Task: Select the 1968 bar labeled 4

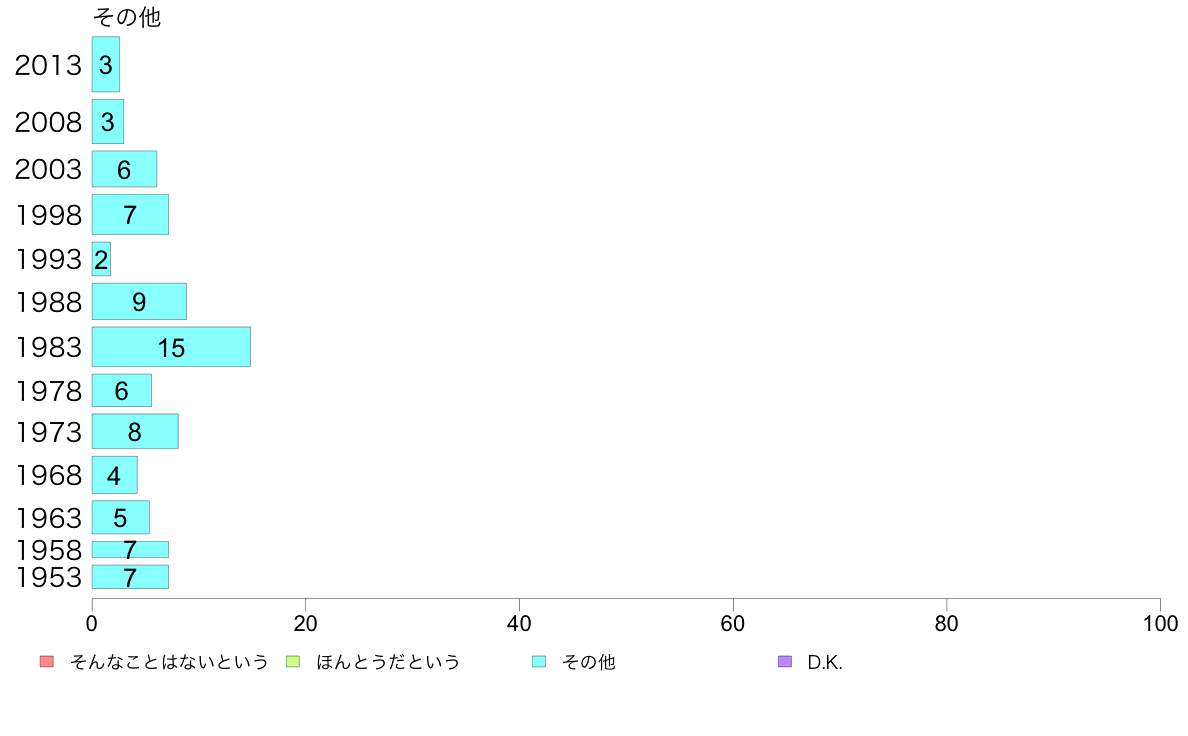Action: click(114, 475)
